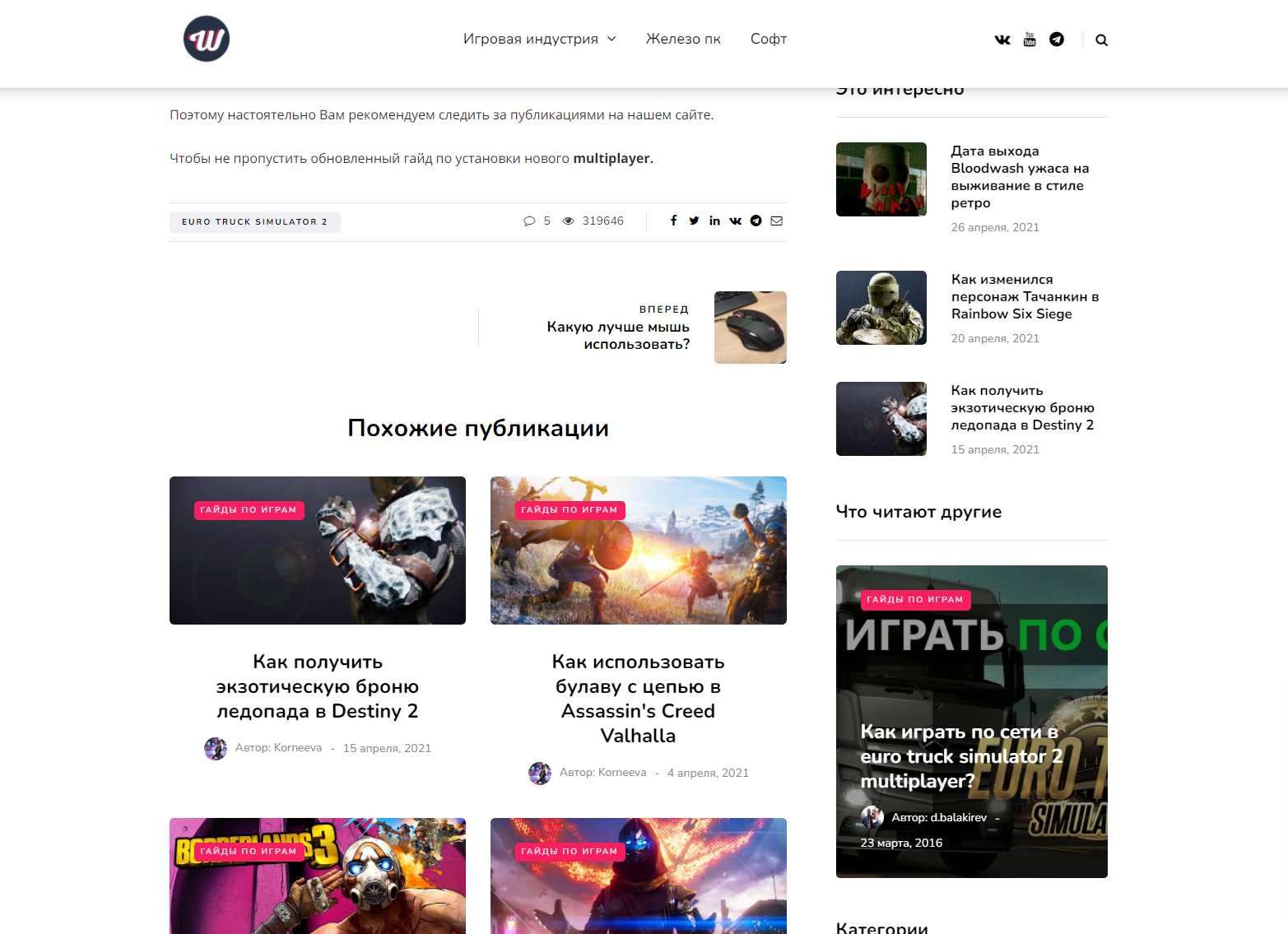Share article via VK icon below post
Viewport: 1288px width, 934px height.
(736, 221)
